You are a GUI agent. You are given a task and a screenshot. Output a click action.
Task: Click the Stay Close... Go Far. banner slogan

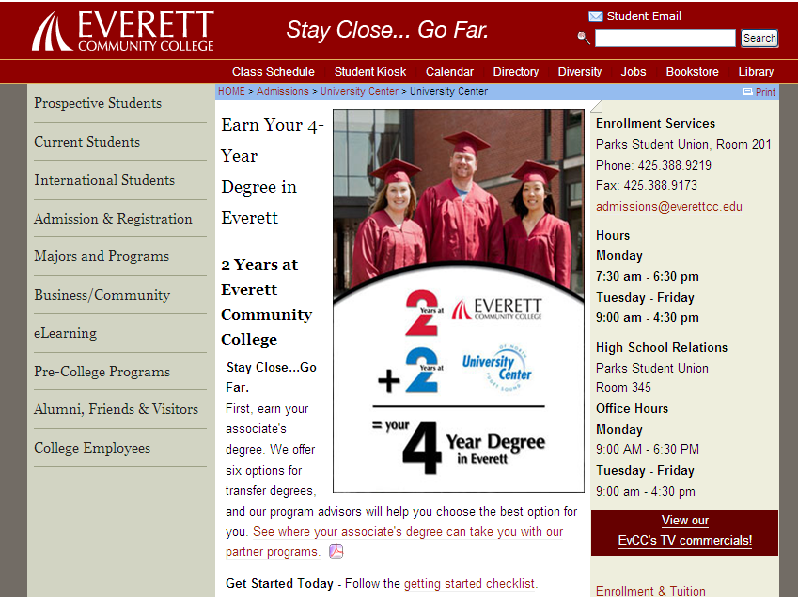[x=387, y=30]
